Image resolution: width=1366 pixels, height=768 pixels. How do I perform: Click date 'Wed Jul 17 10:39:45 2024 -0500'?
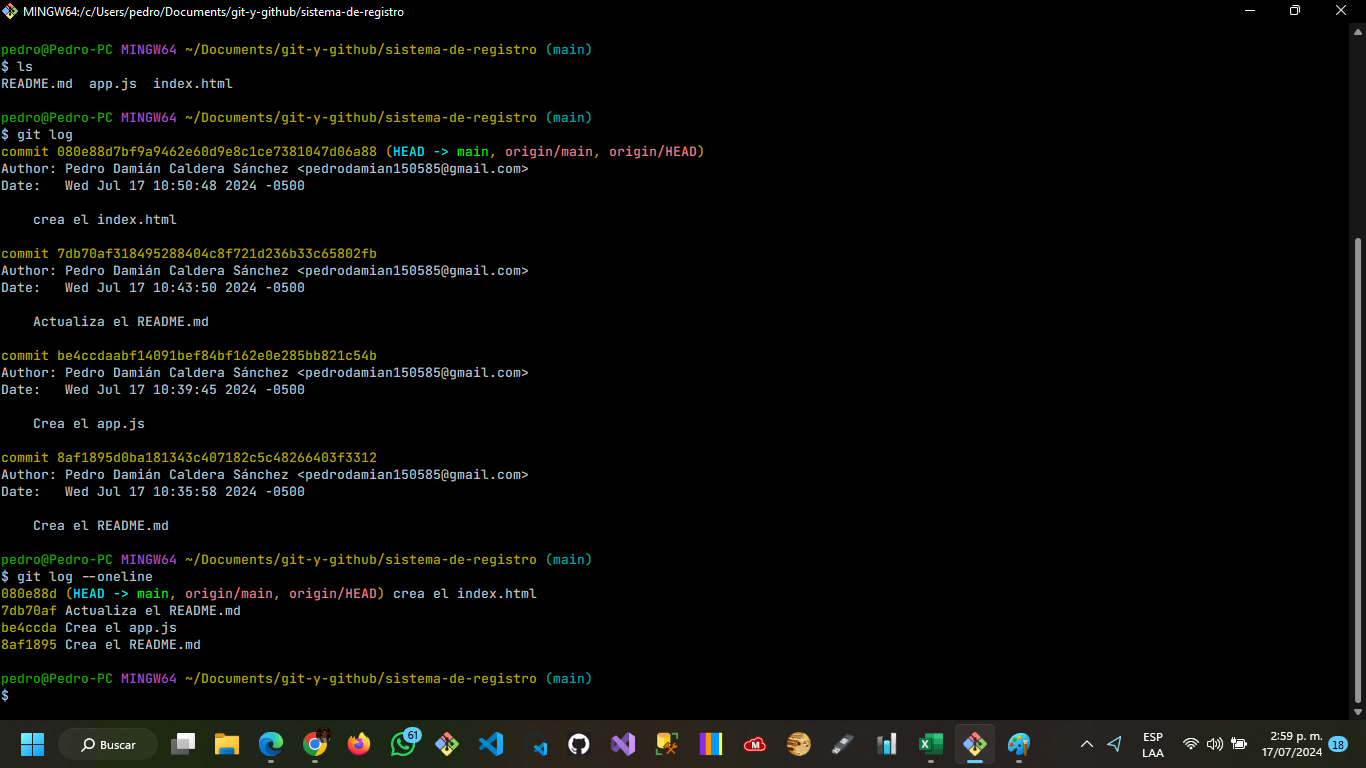point(185,390)
